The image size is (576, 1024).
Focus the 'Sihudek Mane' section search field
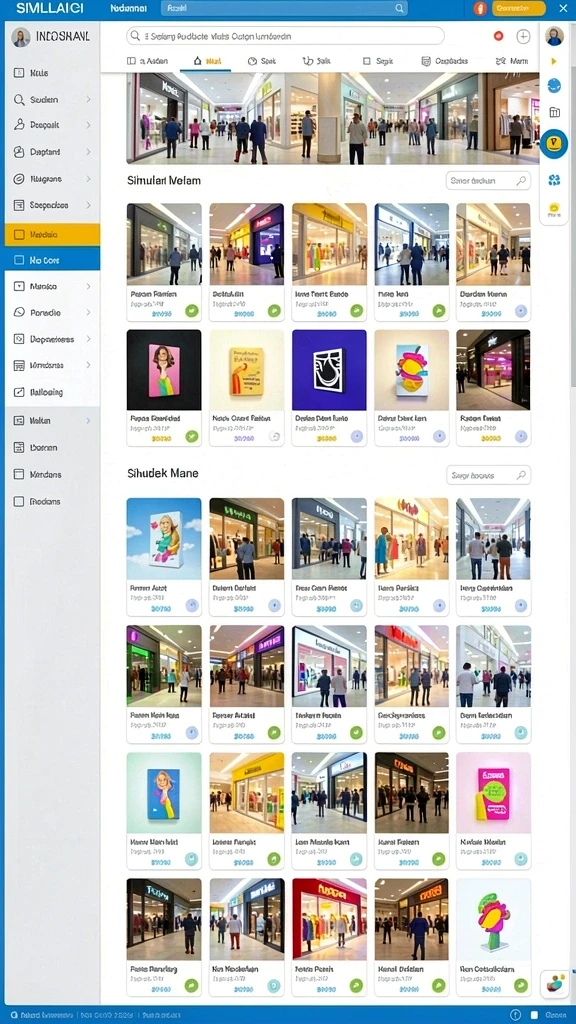[x=488, y=475]
